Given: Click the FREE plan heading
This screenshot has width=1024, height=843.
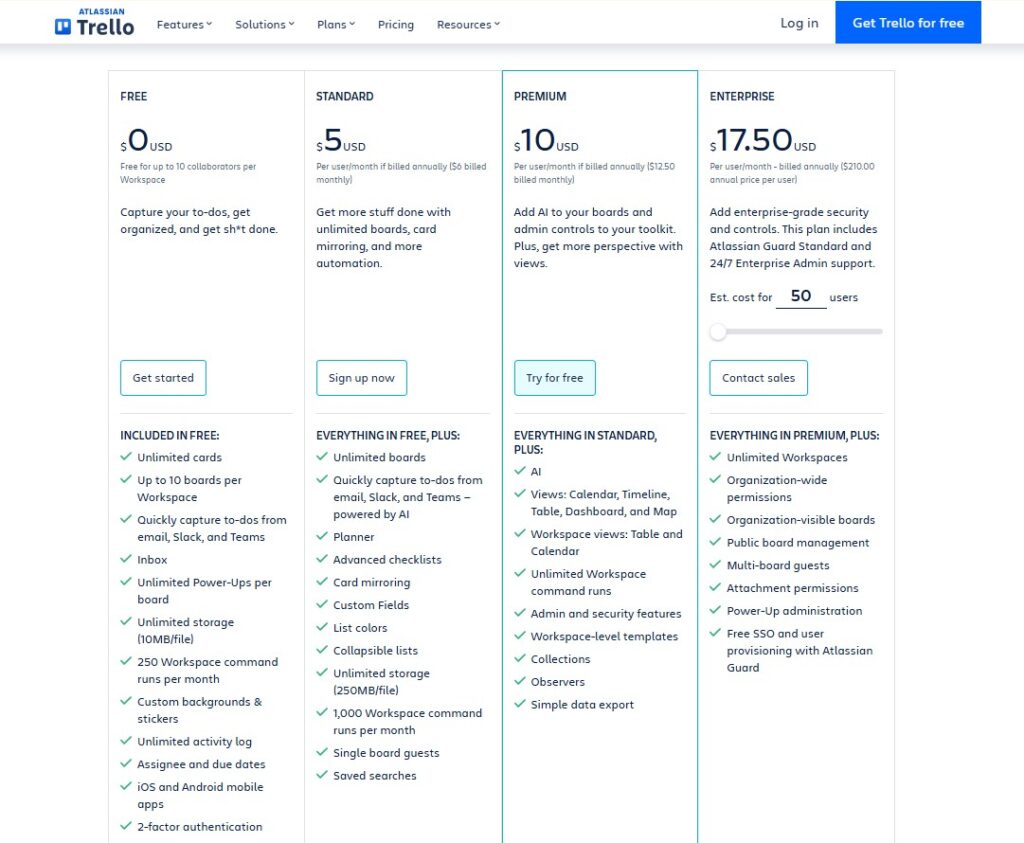Looking at the screenshot, I should click(x=133, y=96).
